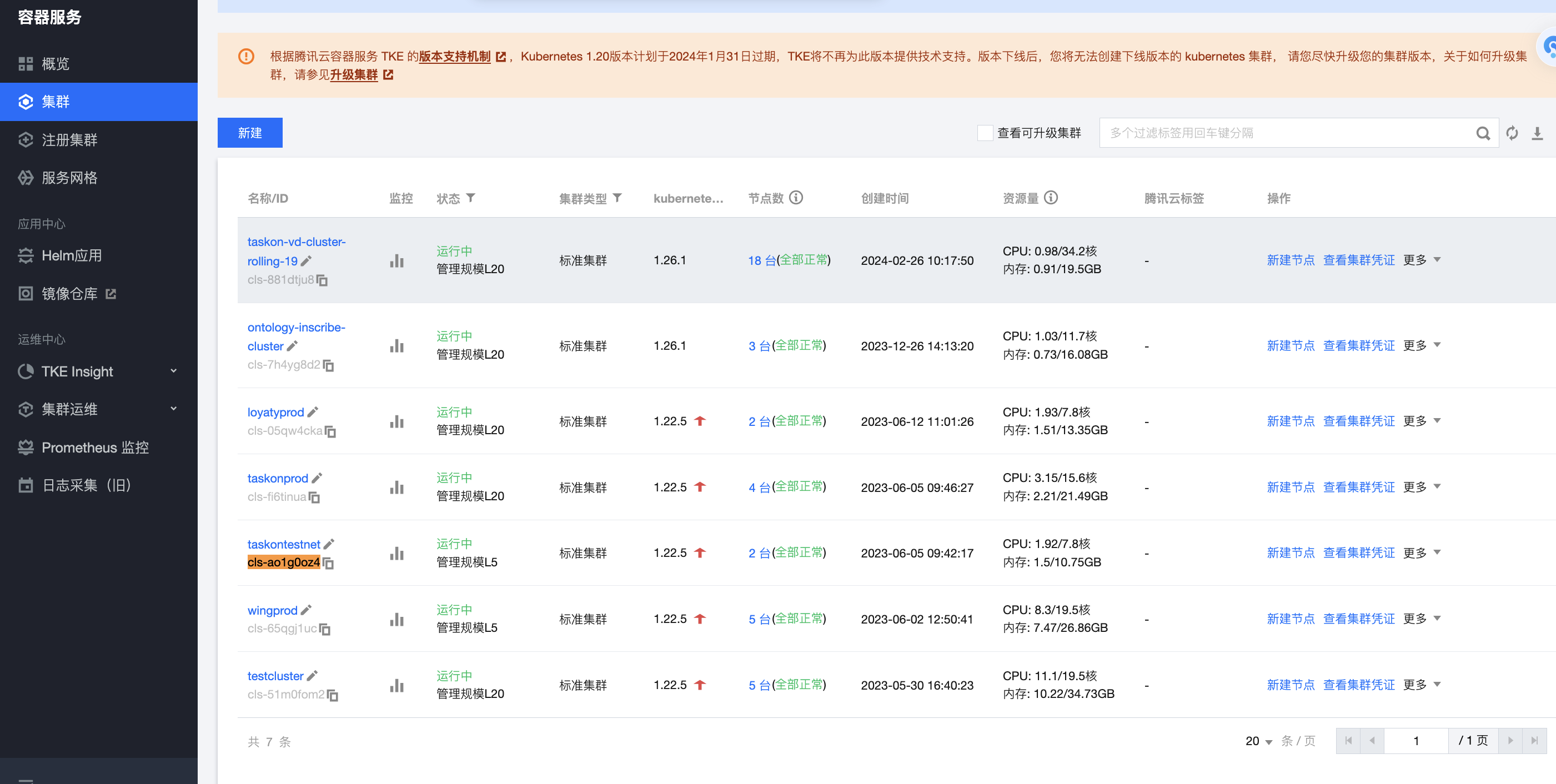Click 查看集群凭证 for taskontestnet
Viewport: 1556px width, 784px height.
[1358, 552]
